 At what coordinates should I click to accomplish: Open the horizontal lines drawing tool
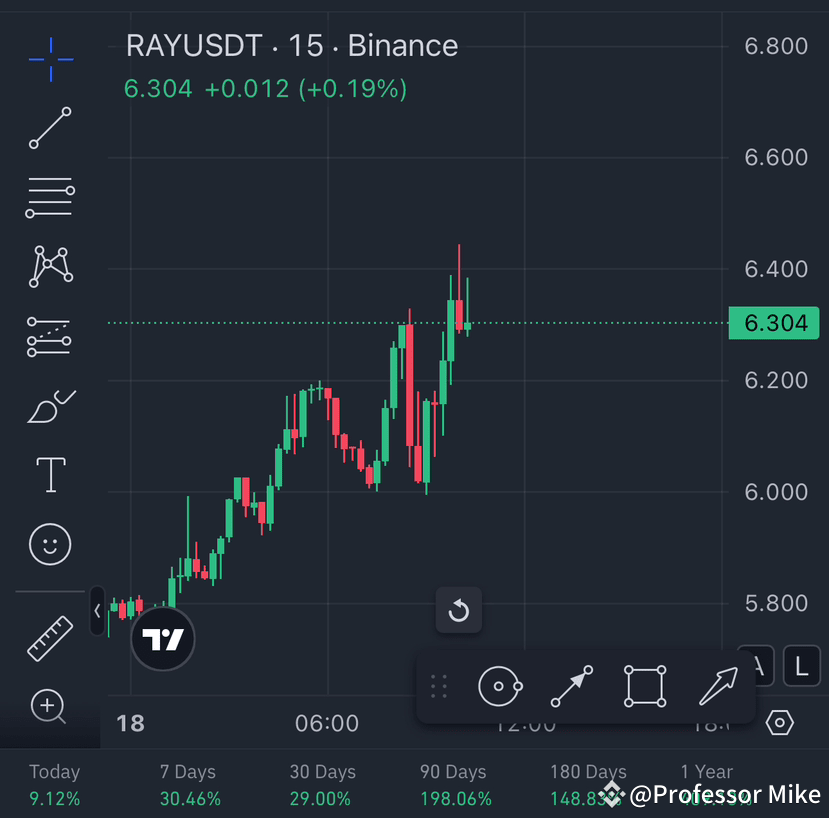pyautogui.click(x=50, y=196)
